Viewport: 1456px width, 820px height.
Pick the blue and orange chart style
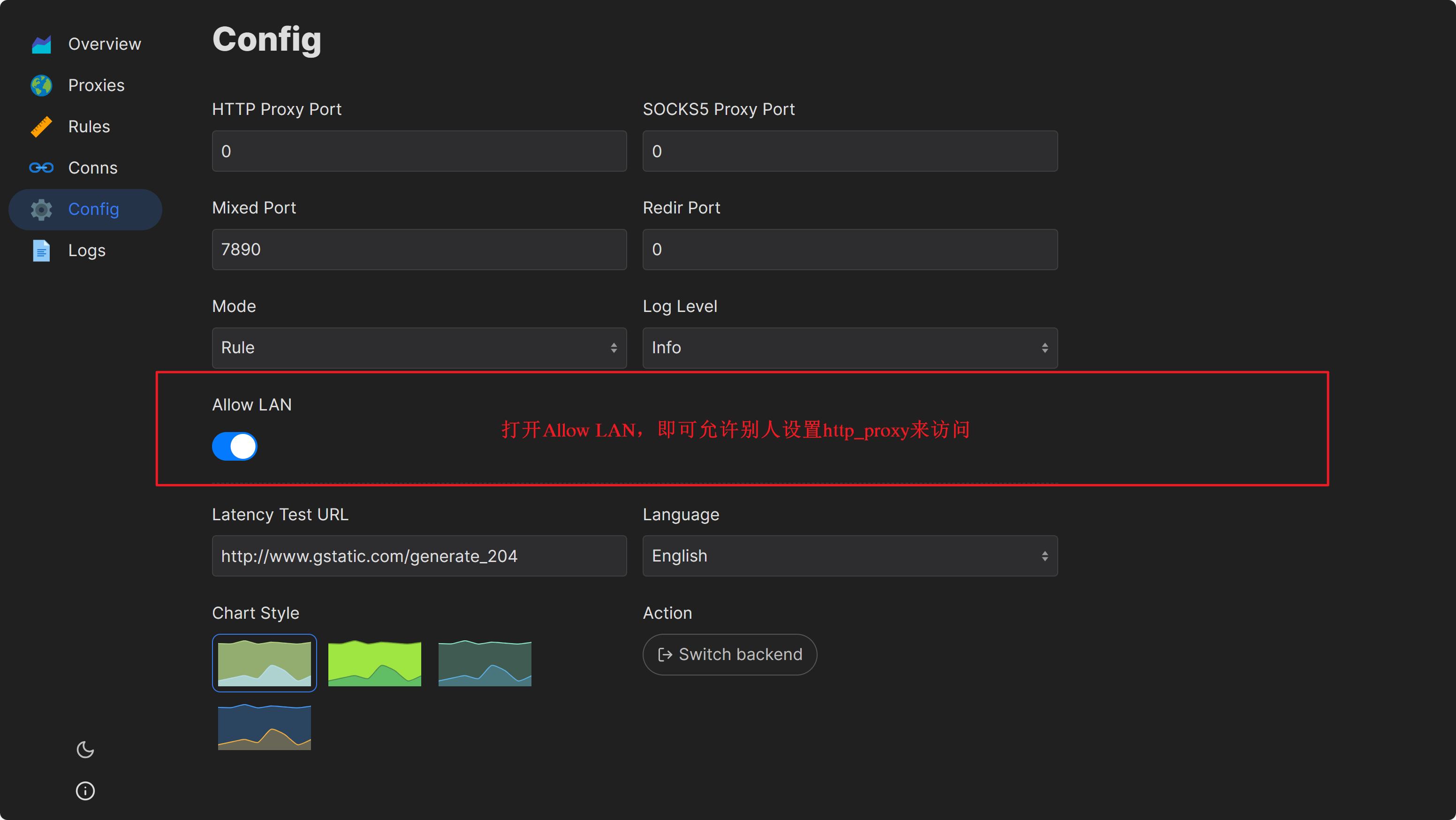[264, 727]
